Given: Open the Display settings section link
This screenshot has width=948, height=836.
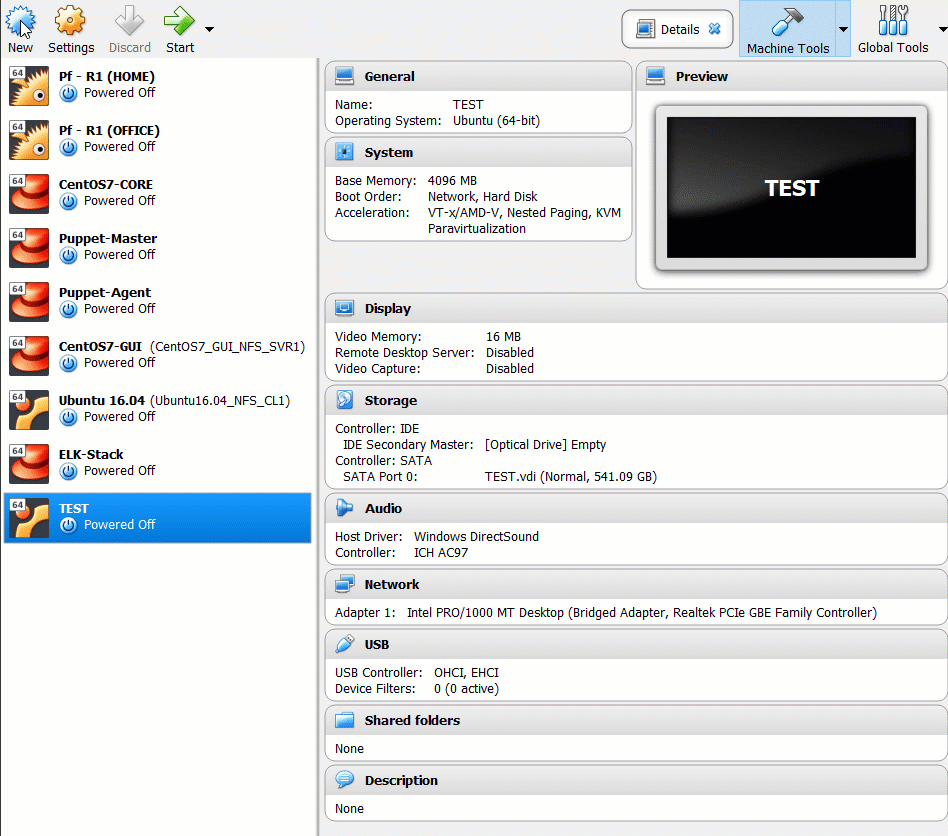Looking at the screenshot, I should point(388,309).
